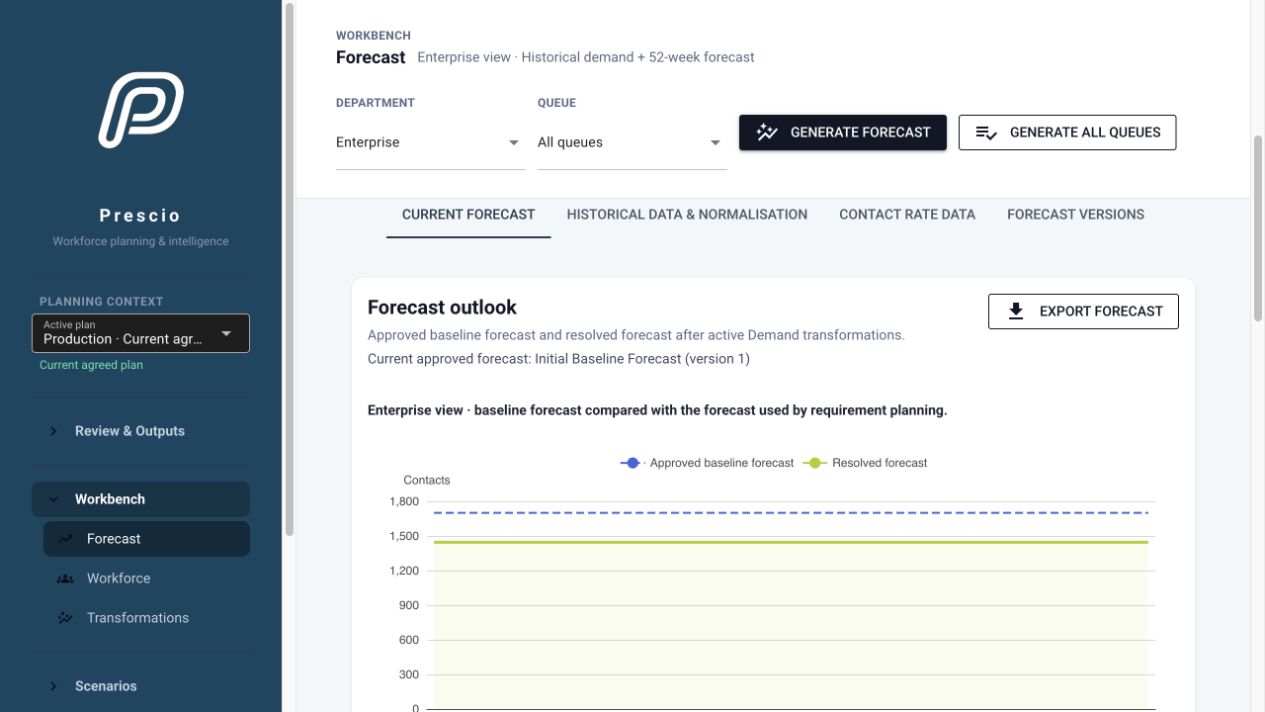Screen dimensions: 1265x712
Task: Click the 'Workforce planning & intelligence' tagline
Action: point(141,241)
